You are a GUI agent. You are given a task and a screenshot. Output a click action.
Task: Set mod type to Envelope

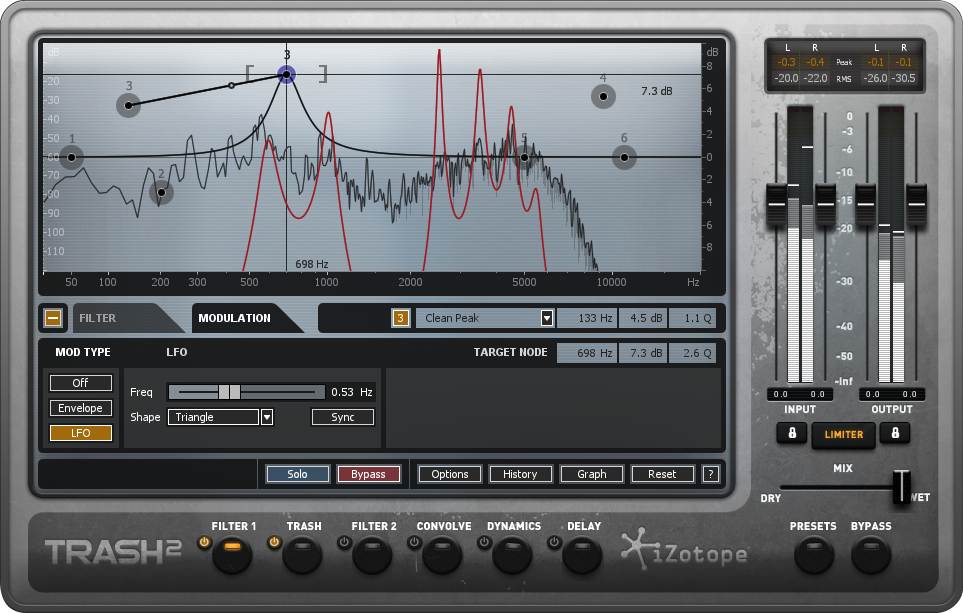[80, 408]
